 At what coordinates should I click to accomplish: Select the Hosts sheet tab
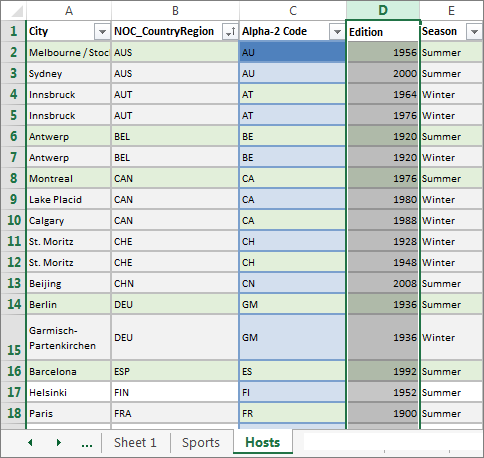pyautogui.click(x=263, y=442)
